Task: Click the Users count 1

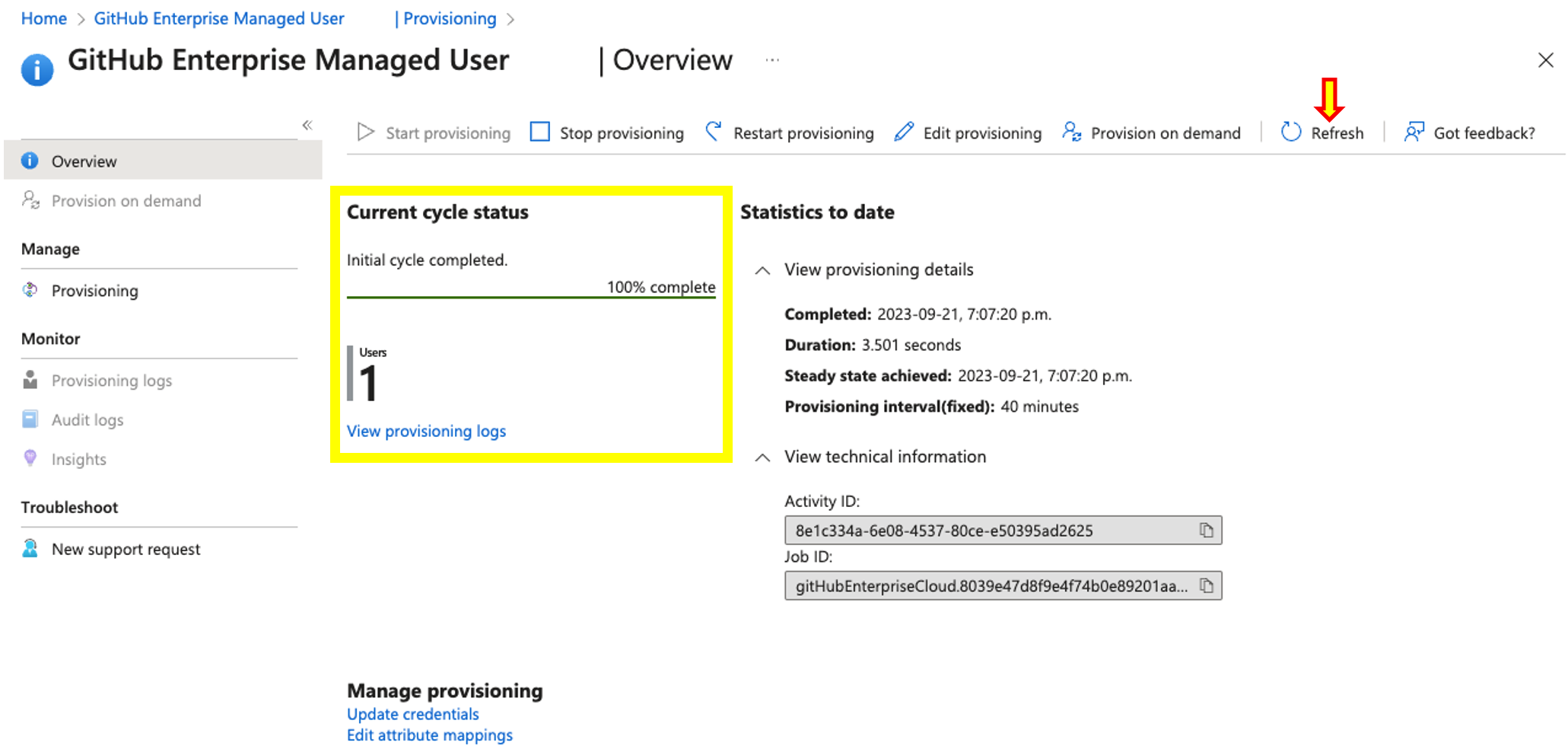Action: [x=368, y=383]
